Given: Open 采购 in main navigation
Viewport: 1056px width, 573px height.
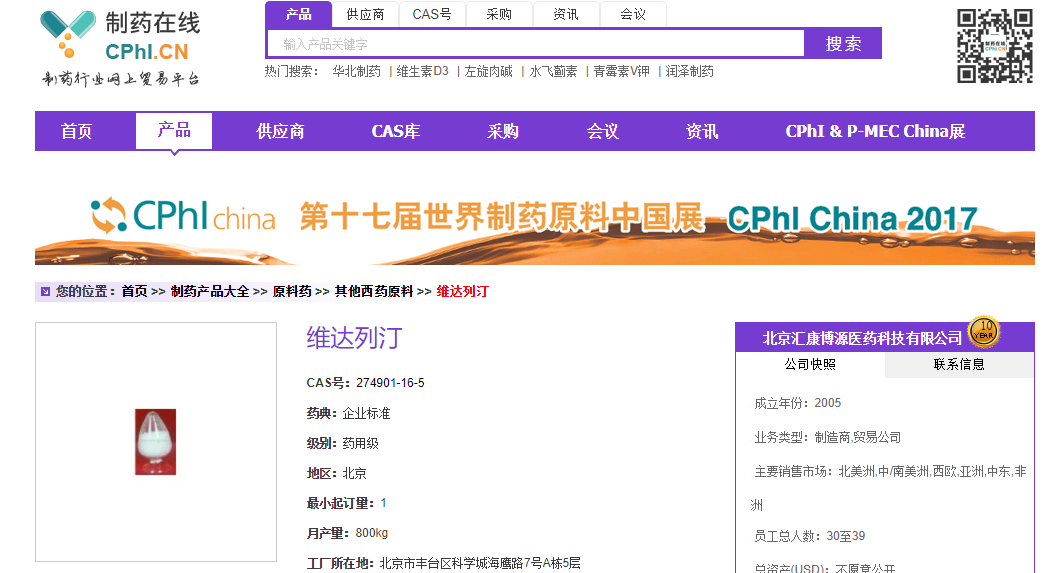Looking at the screenshot, I should click(x=502, y=131).
